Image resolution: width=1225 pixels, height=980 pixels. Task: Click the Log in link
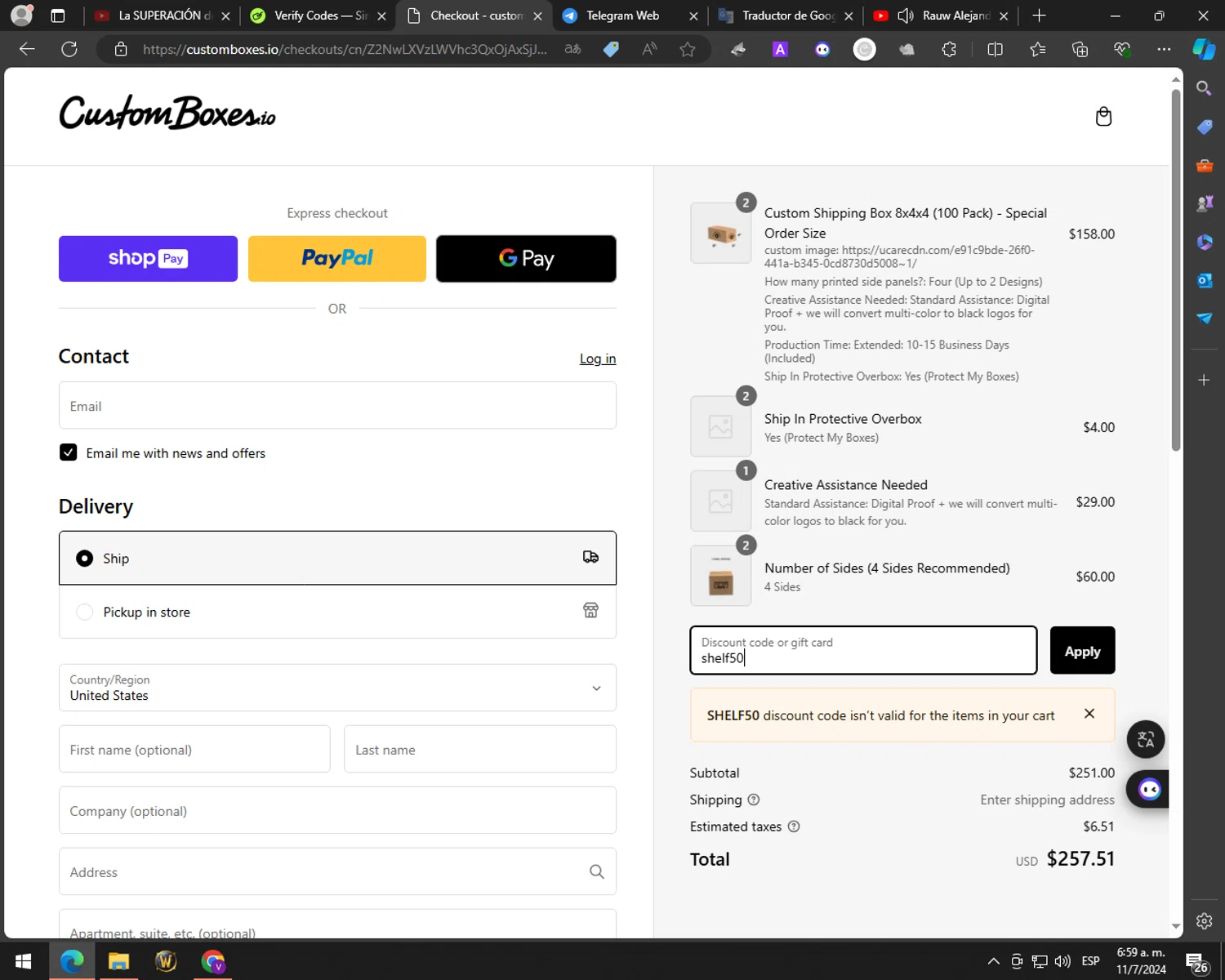(x=598, y=359)
